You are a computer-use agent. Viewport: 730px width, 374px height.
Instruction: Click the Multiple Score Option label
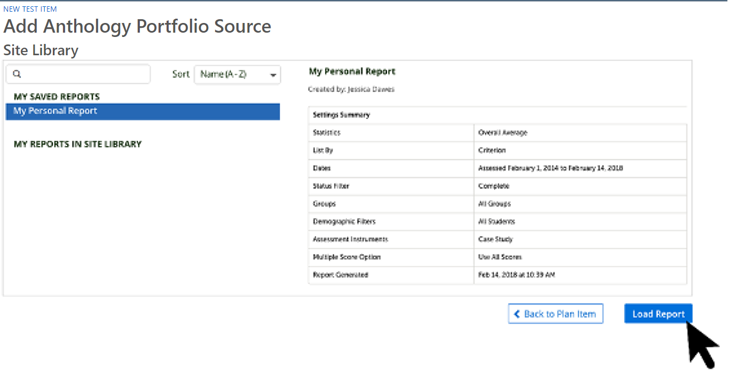point(346,257)
